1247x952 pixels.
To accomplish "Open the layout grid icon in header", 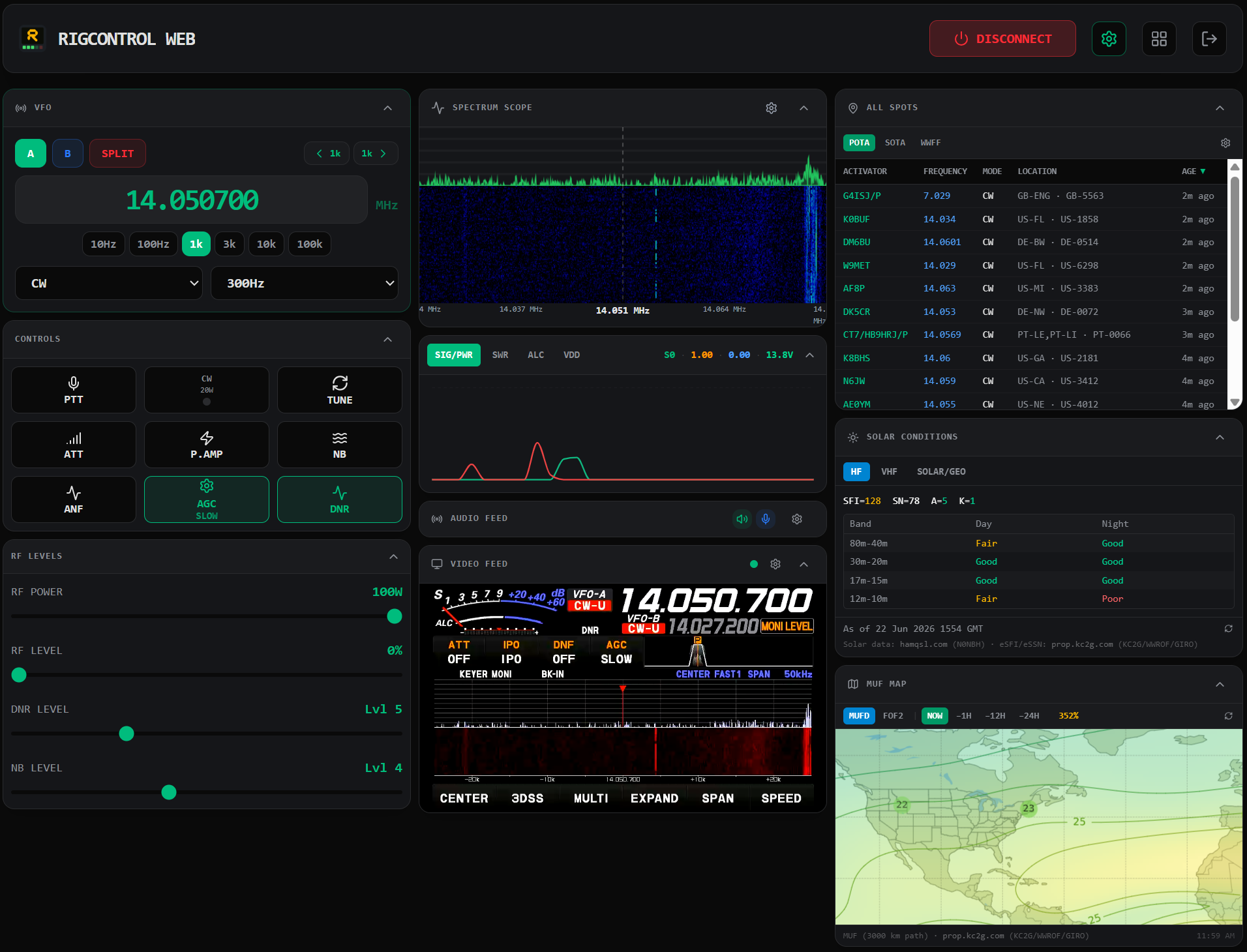I will (x=1159, y=39).
